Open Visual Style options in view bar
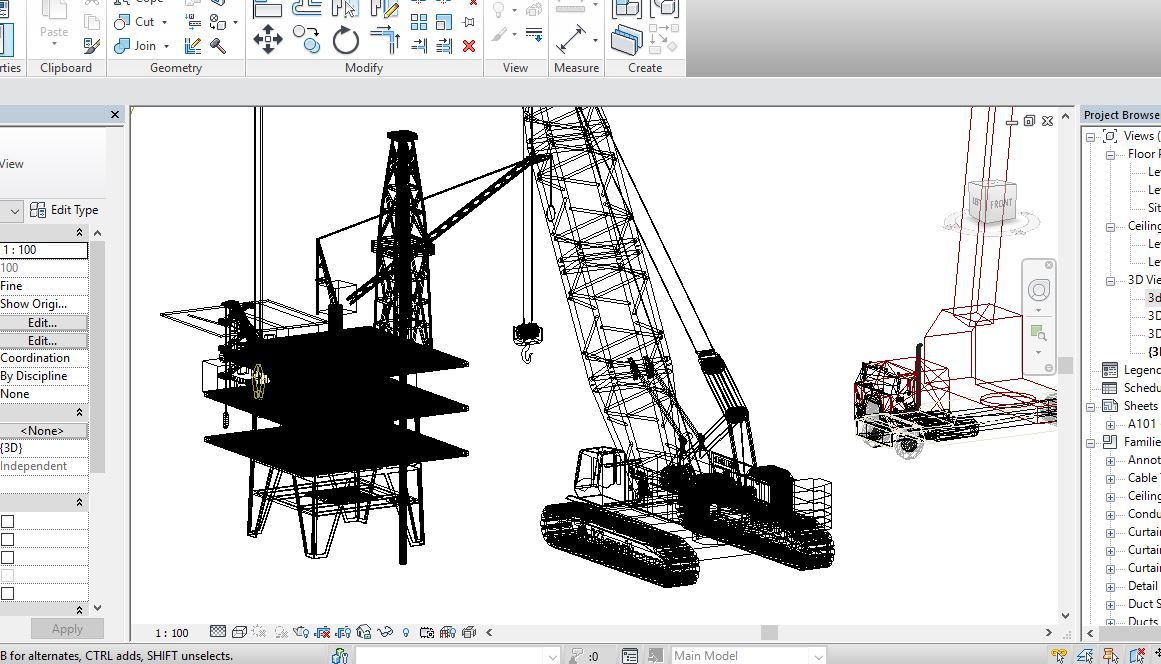The width and height of the screenshot is (1161, 664). (239, 632)
